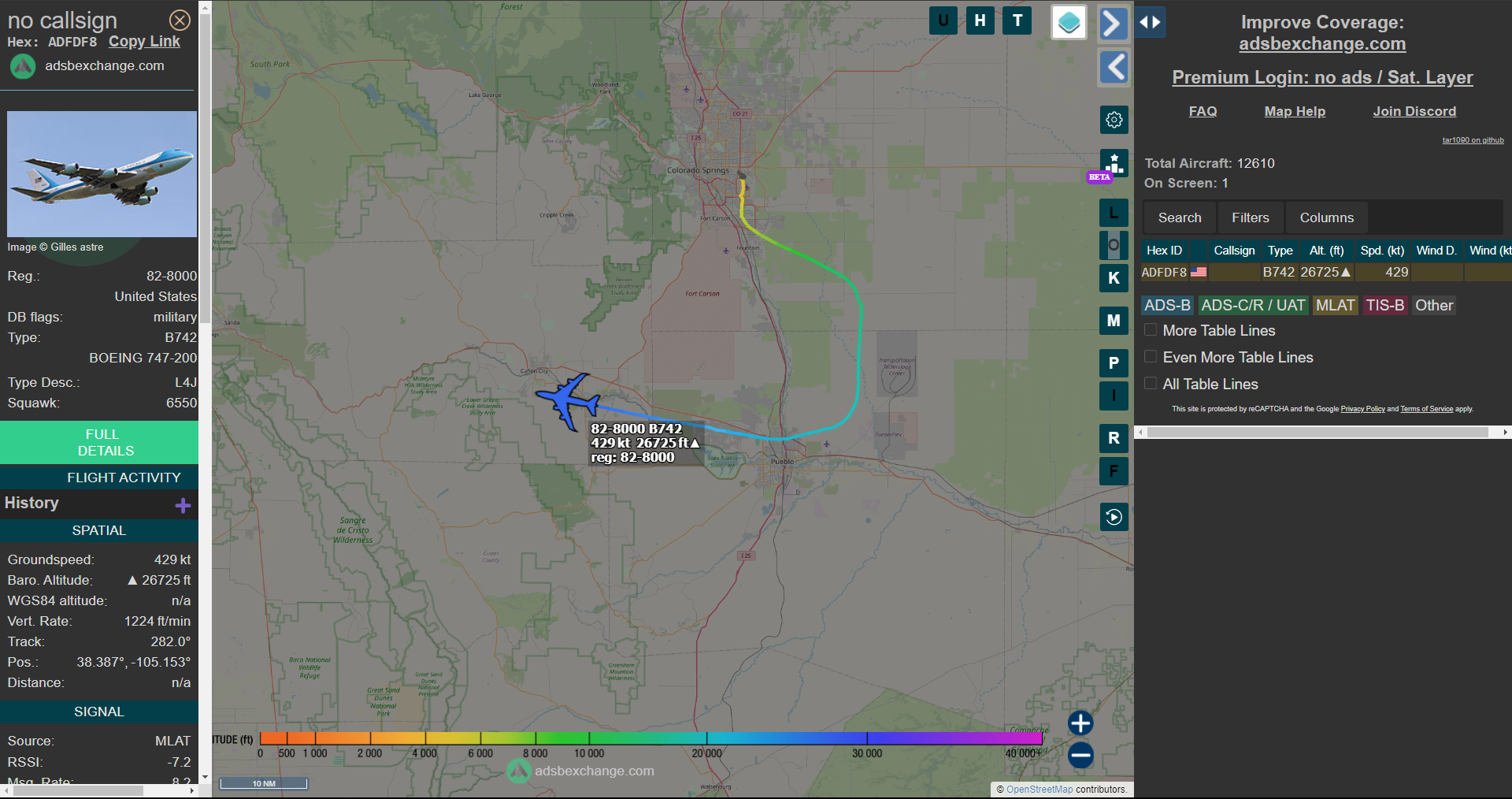Toggle the I map option button

tap(1114, 396)
